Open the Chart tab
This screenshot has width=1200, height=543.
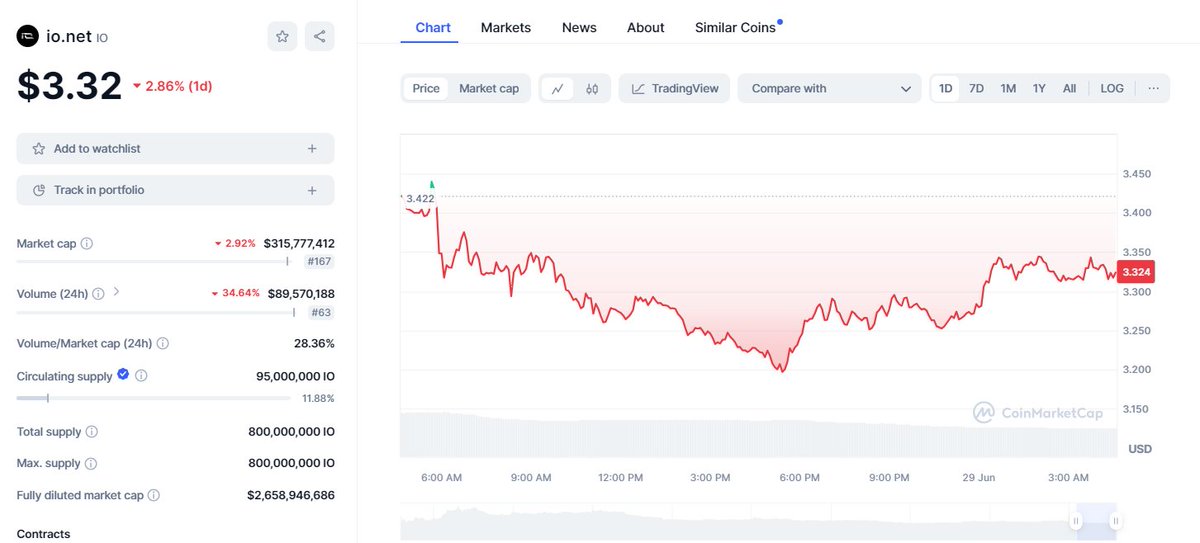point(433,27)
